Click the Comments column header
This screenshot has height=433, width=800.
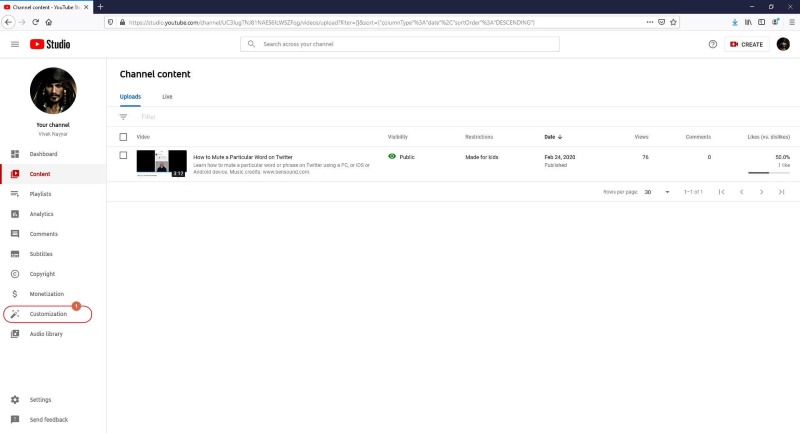tap(698, 137)
